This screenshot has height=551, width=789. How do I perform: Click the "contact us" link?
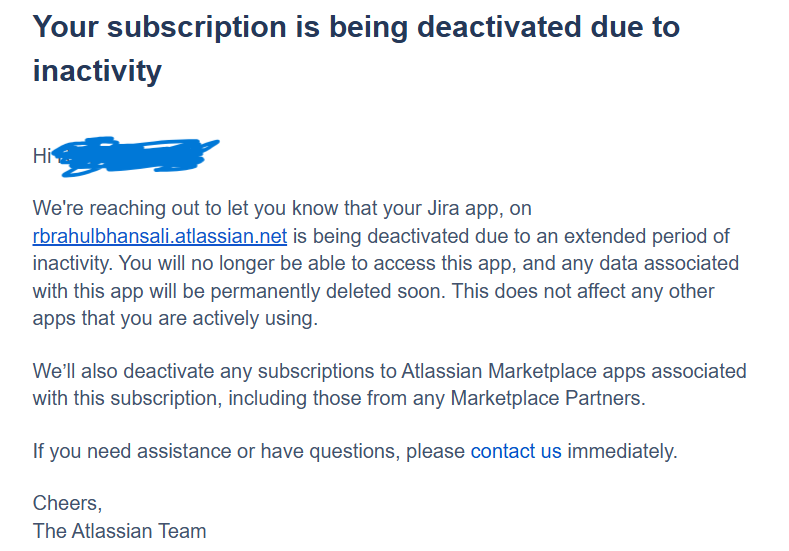point(516,451)
